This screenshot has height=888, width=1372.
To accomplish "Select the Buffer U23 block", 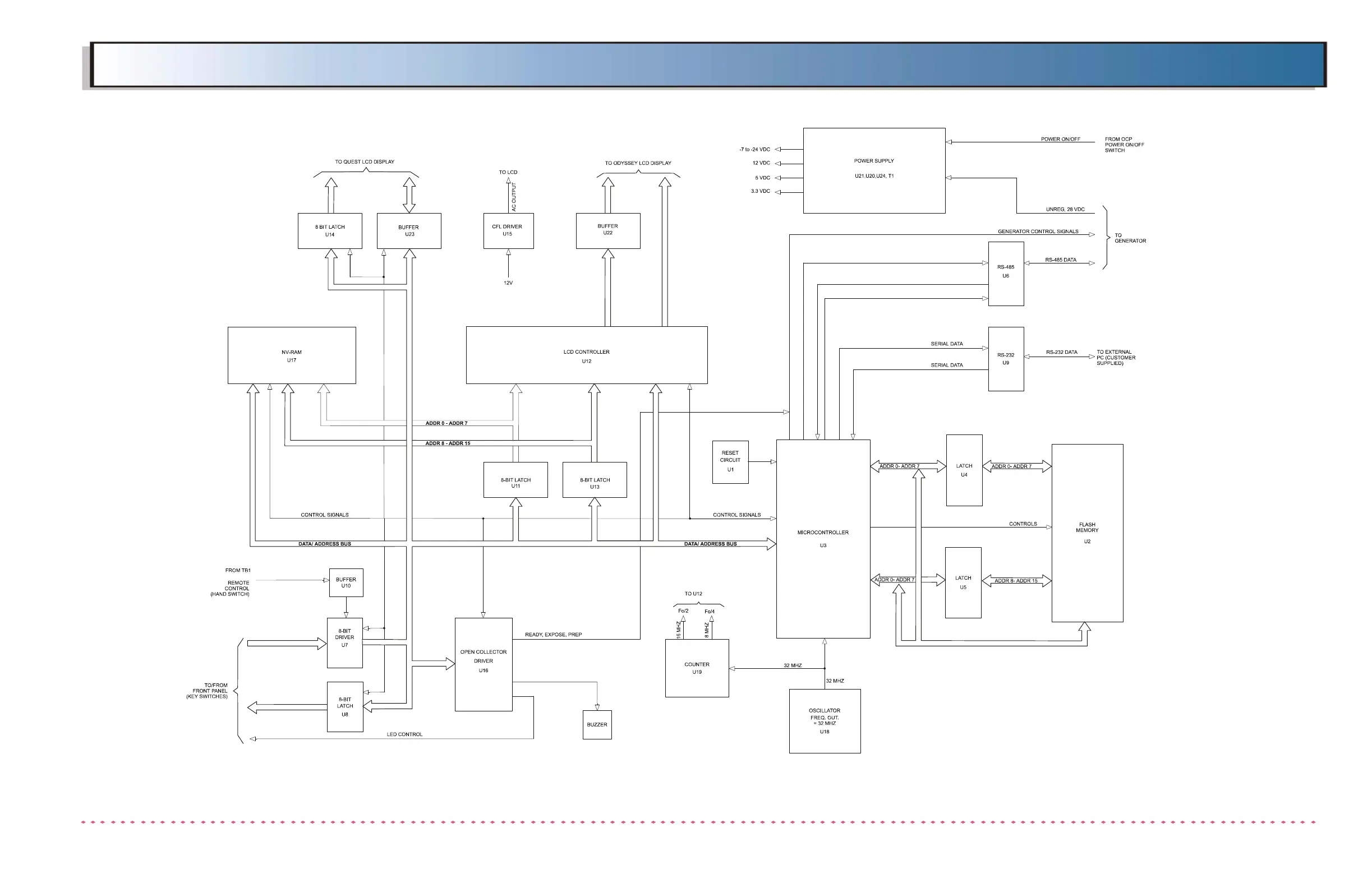I will click(409, 230).
